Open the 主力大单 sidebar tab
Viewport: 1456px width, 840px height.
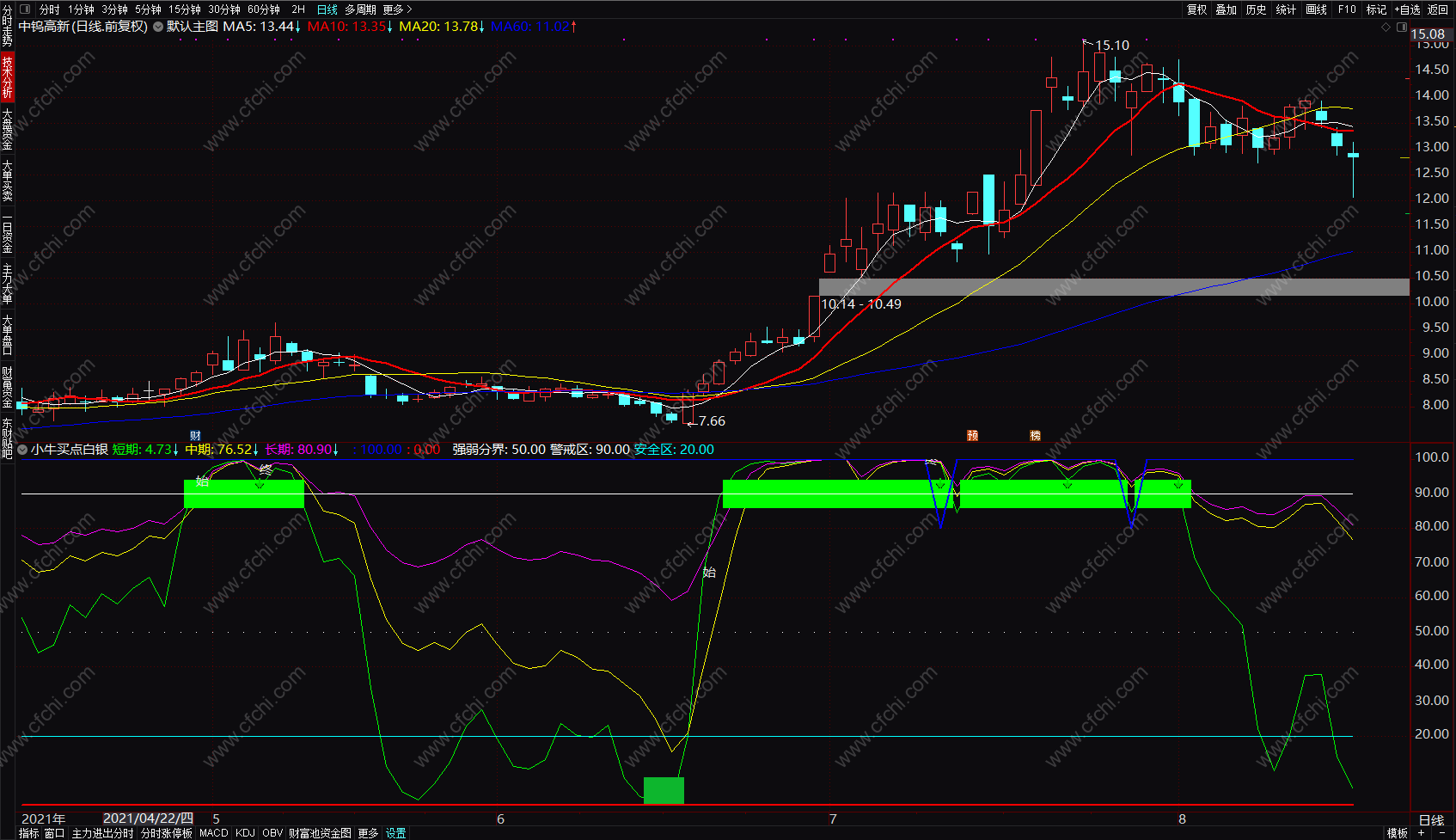point(7,284)
